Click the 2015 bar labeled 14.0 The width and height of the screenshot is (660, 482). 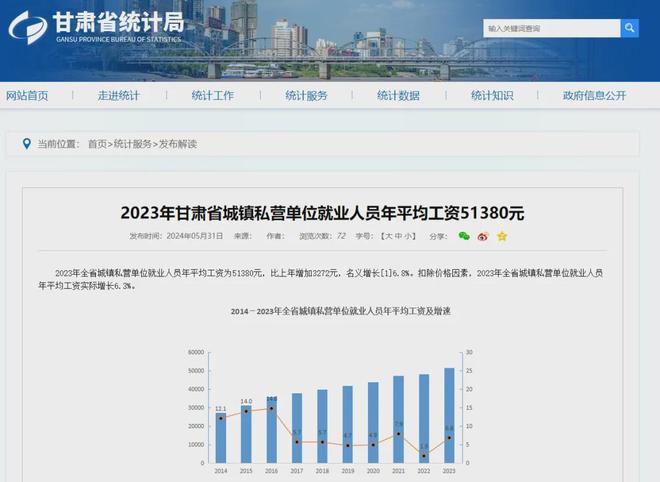[246, 434]
